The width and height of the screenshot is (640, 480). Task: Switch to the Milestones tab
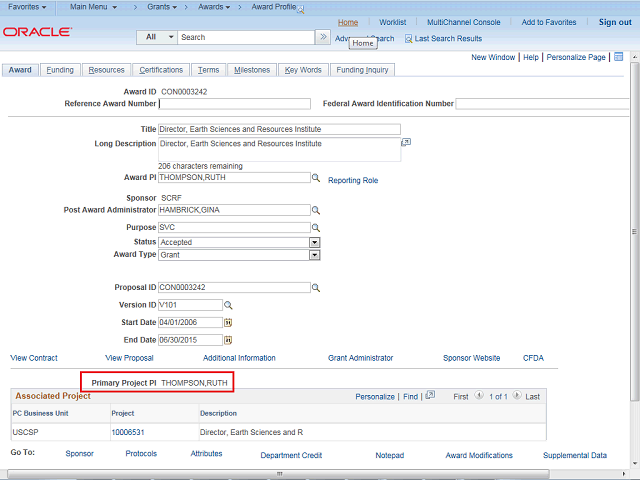point(251,70)
